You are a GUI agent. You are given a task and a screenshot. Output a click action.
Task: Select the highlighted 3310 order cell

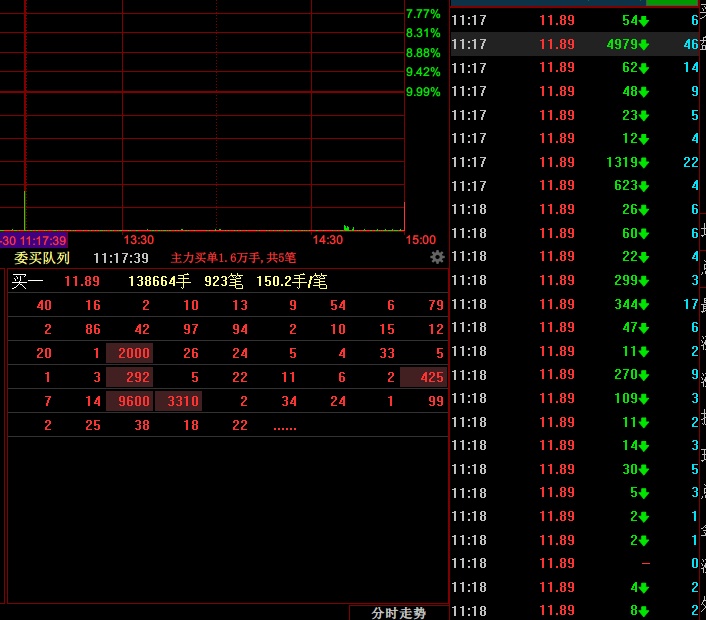178,401
